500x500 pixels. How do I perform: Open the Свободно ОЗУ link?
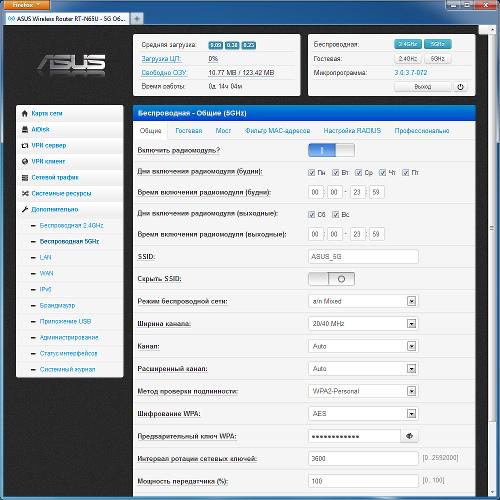(164, 73)
